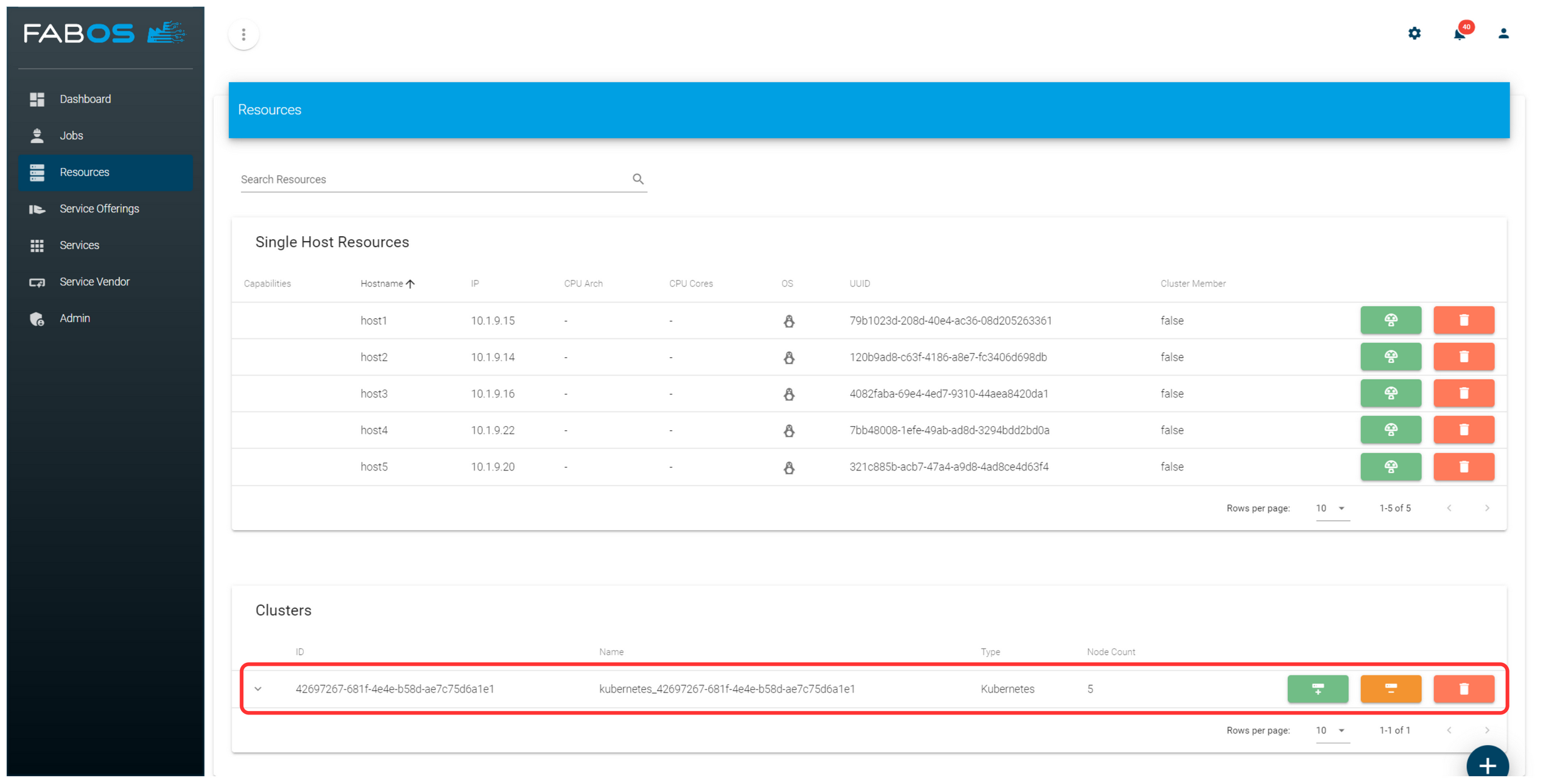1543x784 pixels.
Task: Select the Service Offerings flag icon
Action: click(x=37, y=209)
